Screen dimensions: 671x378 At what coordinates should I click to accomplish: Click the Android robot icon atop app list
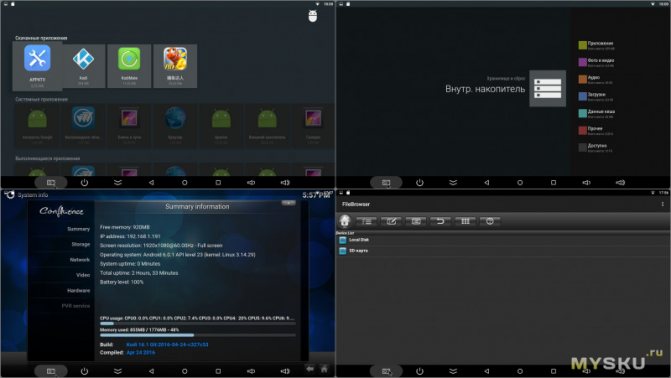tap(313, 16)
